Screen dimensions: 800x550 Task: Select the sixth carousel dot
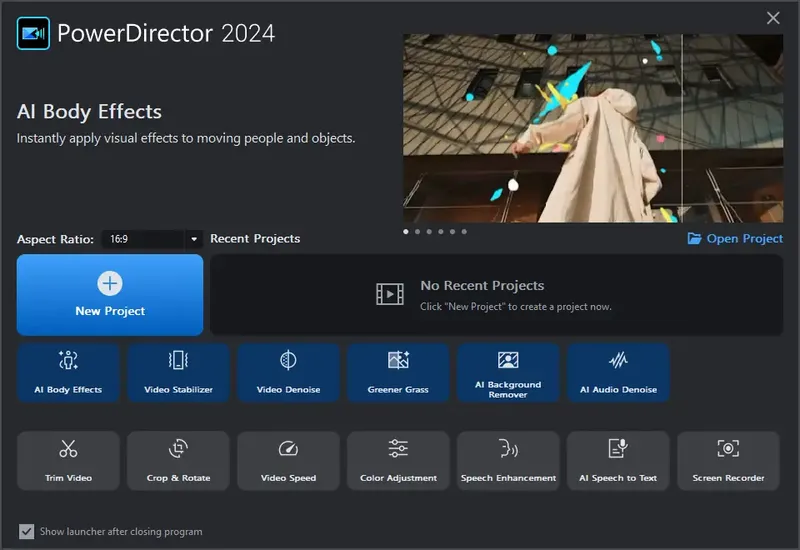point(464,232)
